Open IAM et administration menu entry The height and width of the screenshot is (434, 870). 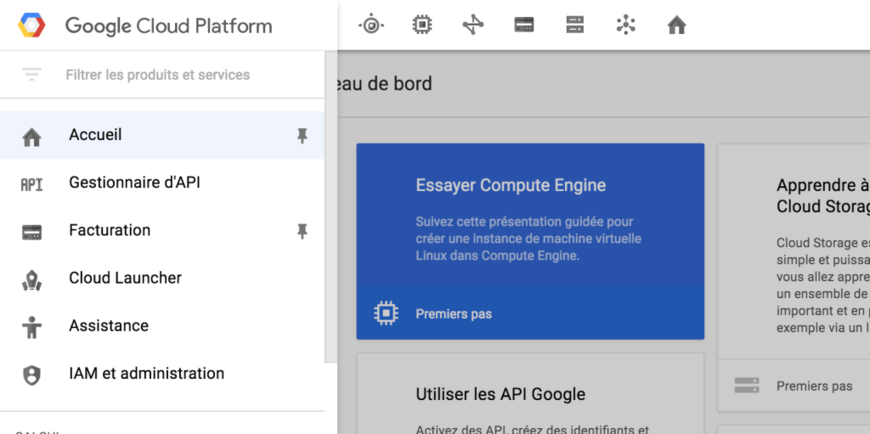(x=162, y=374)
